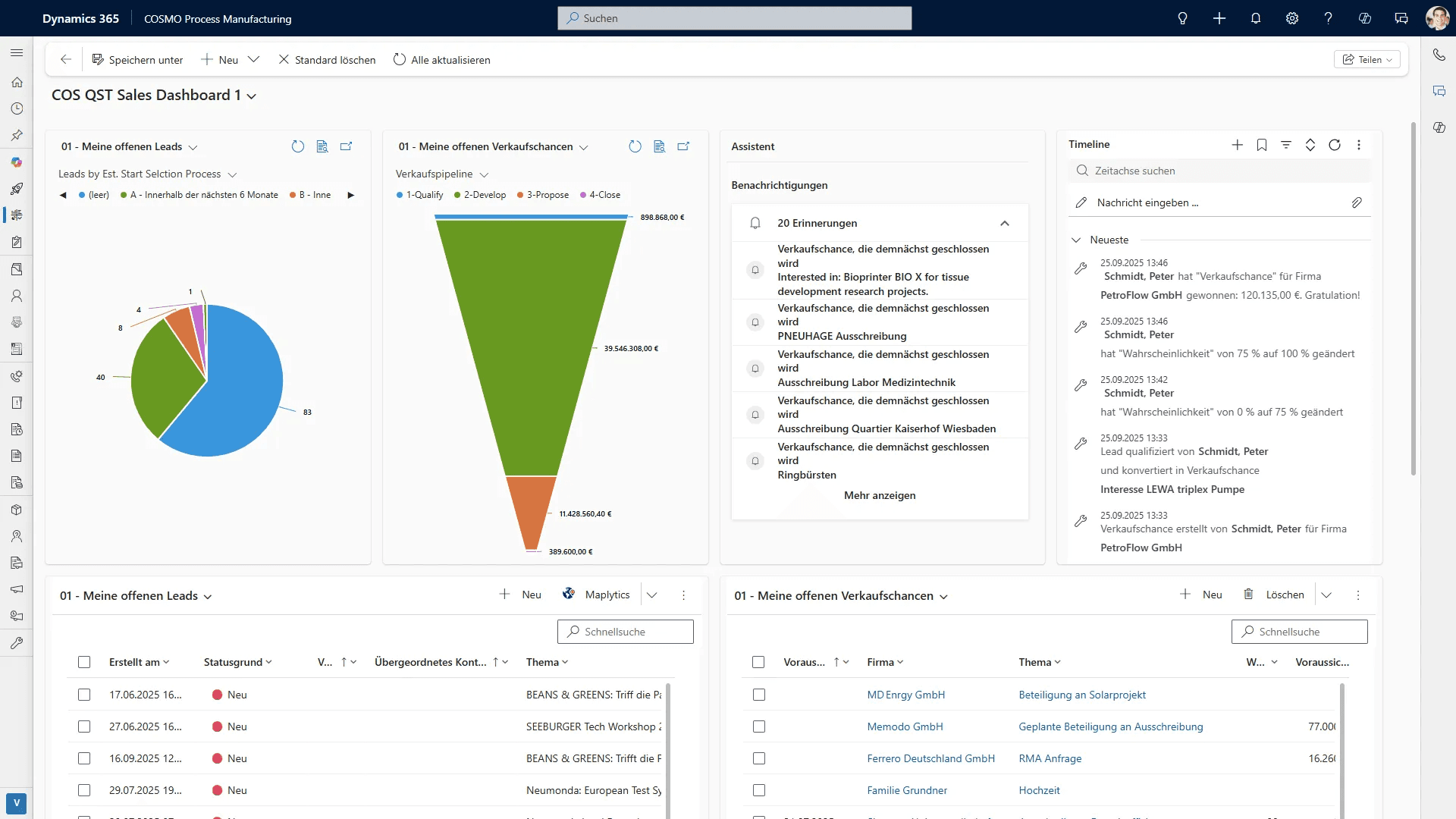Go to Home in the sidebar

tap(17, 82)
